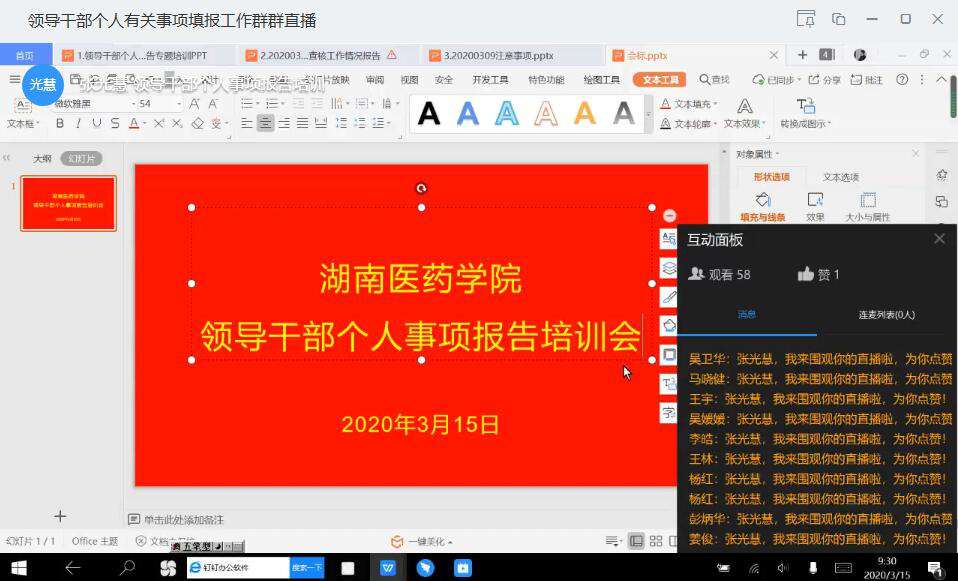Center-align the text

(265, 123)
